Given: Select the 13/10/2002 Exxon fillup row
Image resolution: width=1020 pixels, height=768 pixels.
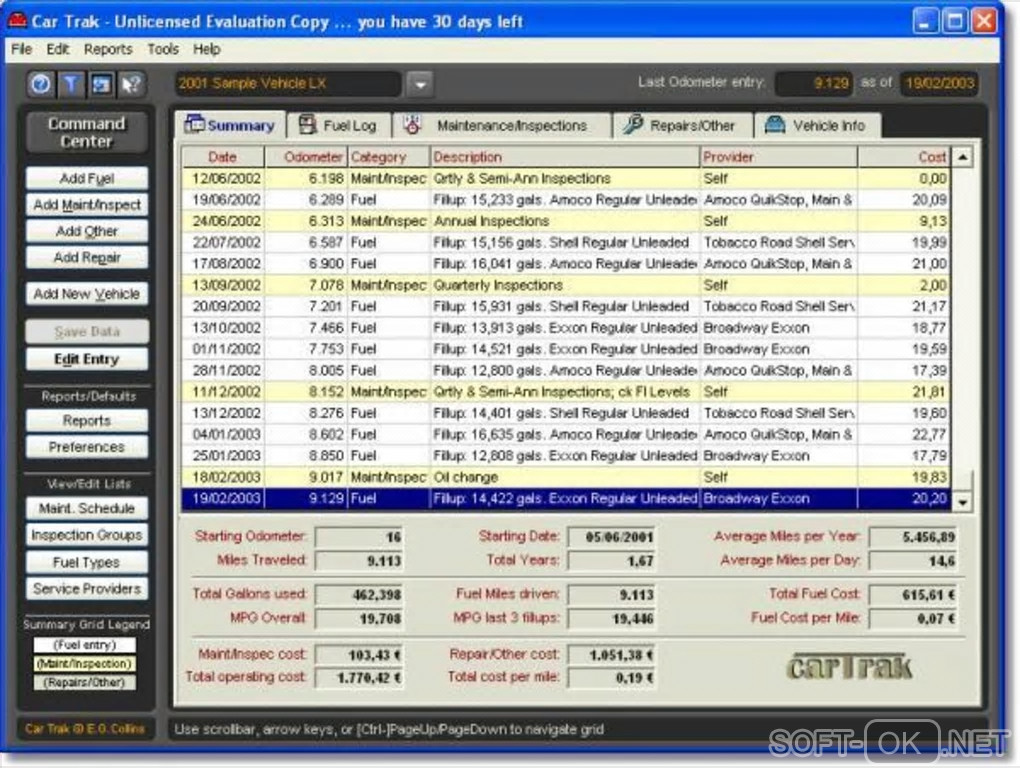Looking at the screenshot, I should [x=566, y=328].
